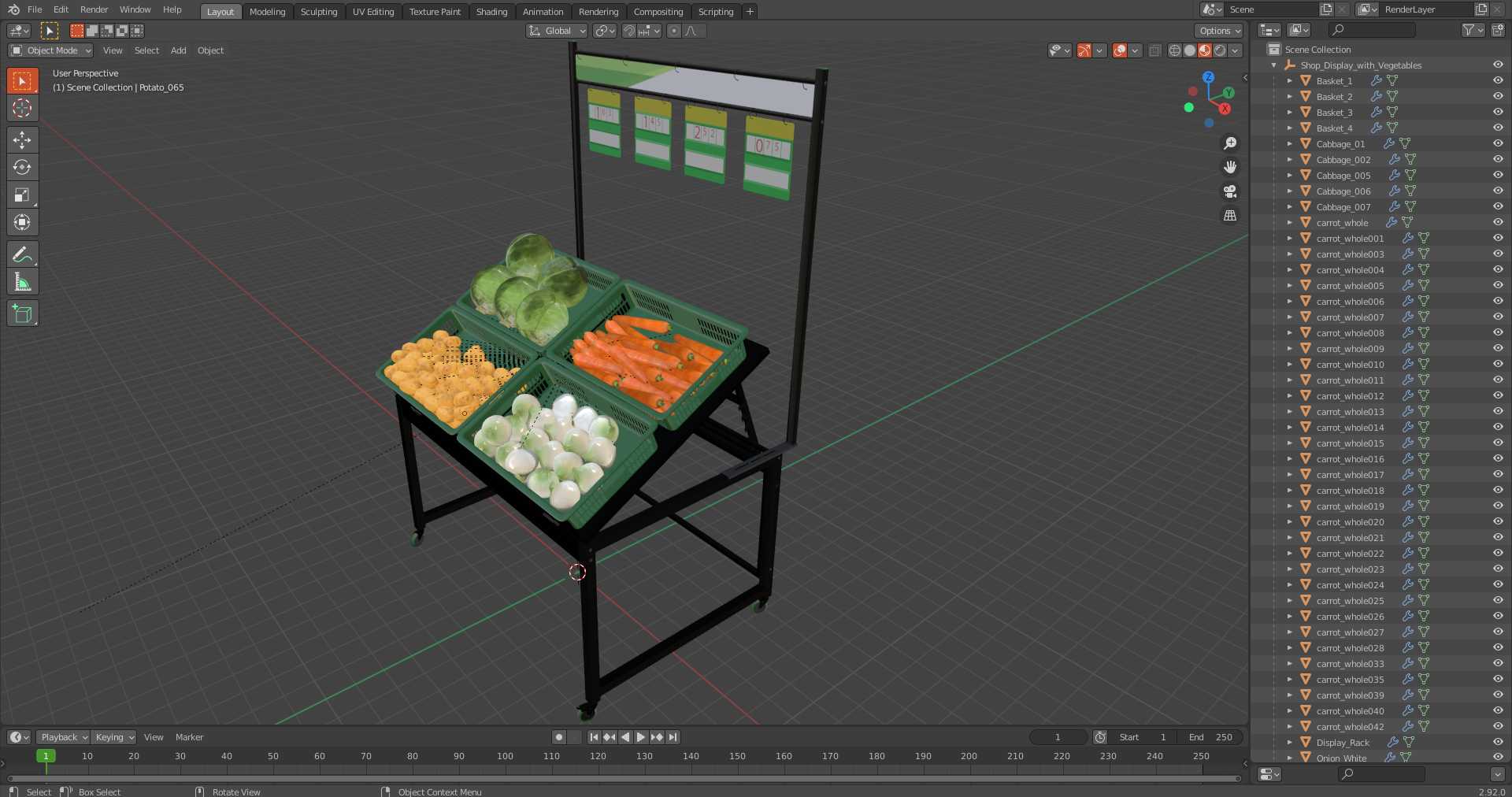This screenshot has height=797, width=1512.
Task: Jump to the first frame
Action: (x=594, y=737)
